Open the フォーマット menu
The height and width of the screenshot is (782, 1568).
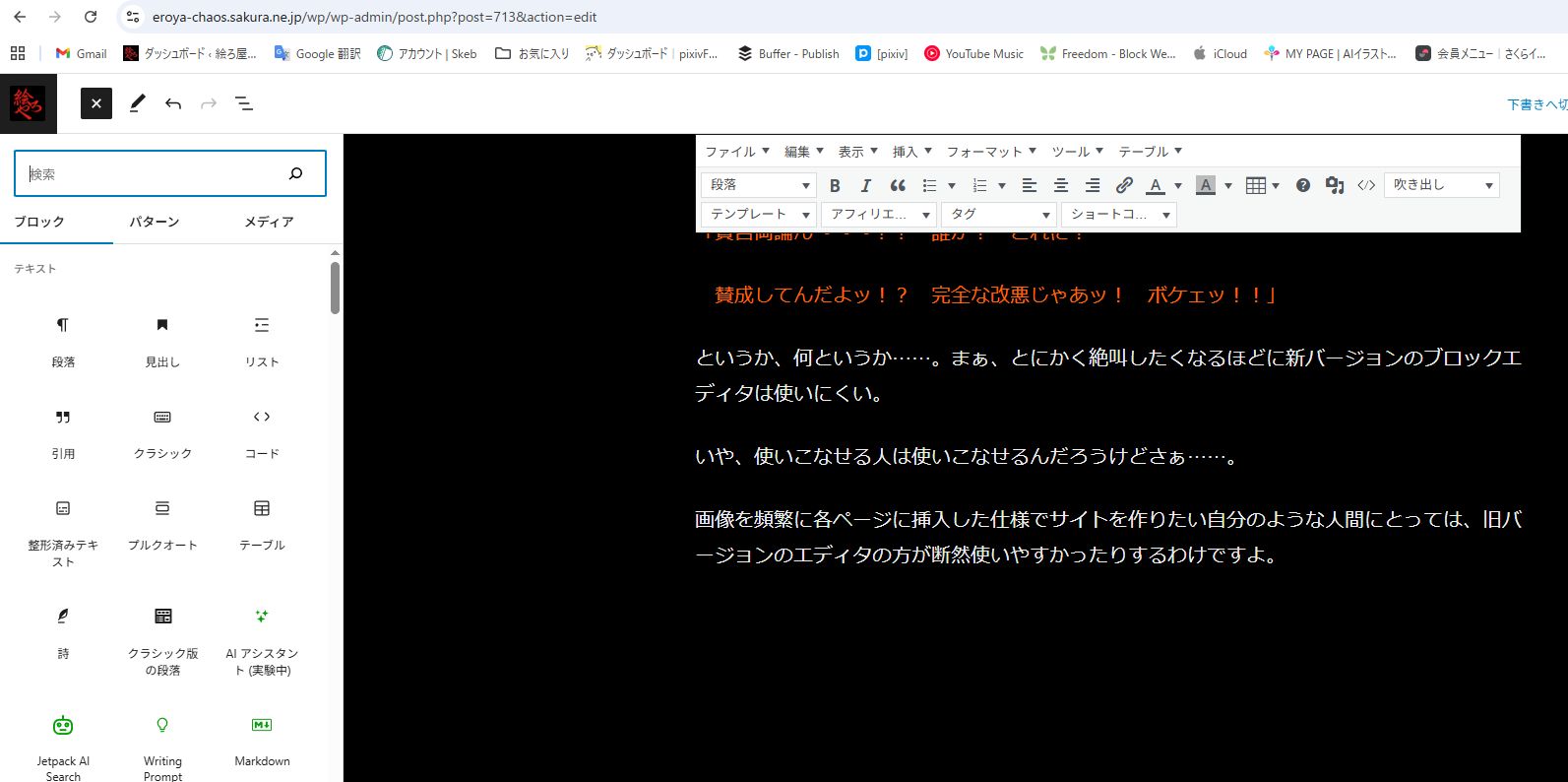(991, 152)
